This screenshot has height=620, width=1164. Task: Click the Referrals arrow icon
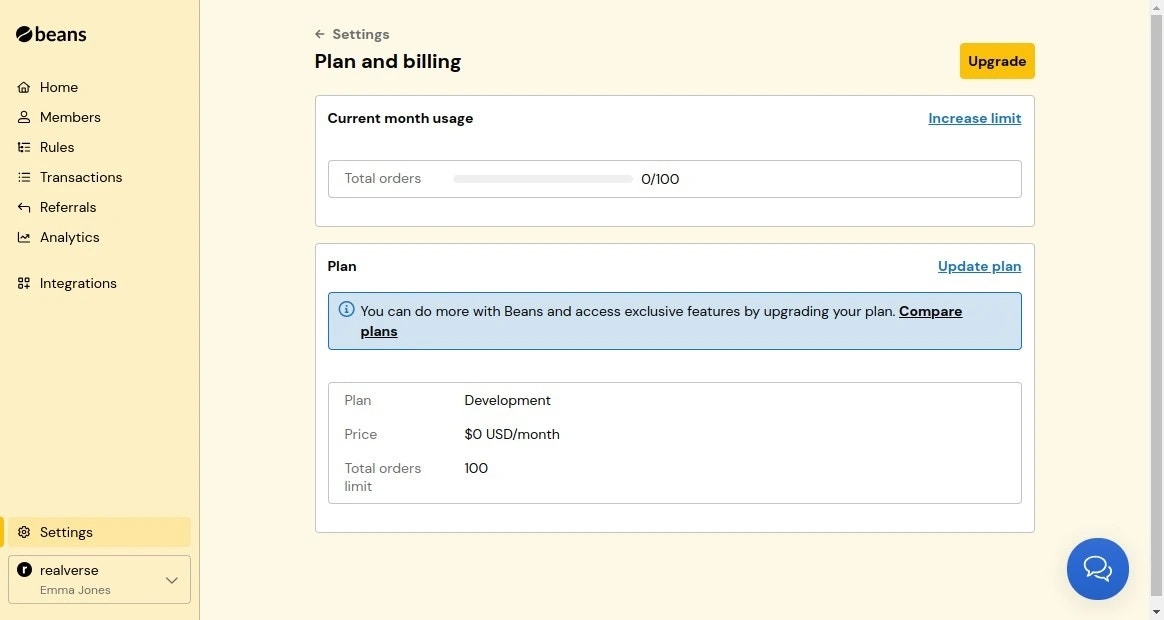(24, 208)
